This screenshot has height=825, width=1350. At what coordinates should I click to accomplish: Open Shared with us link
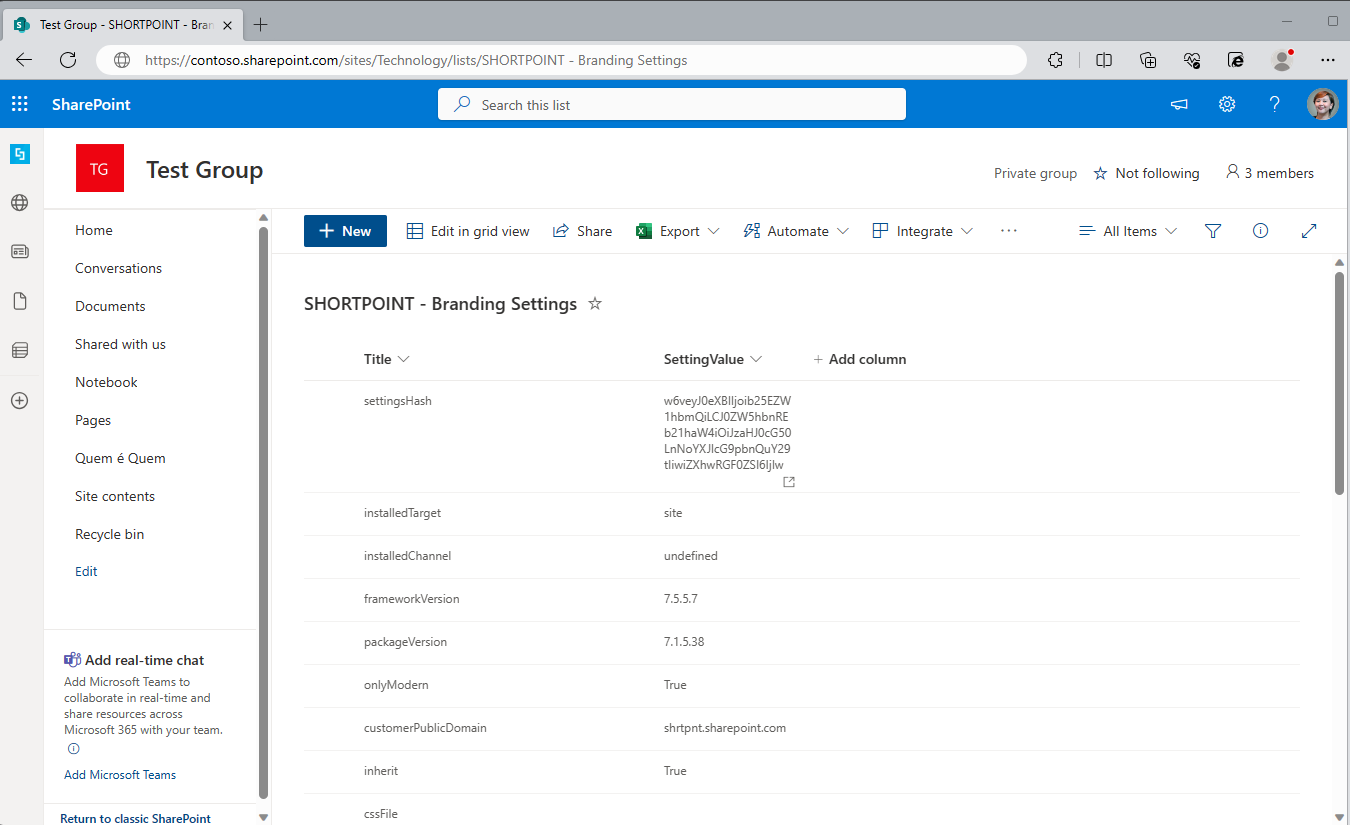tap(120, 344)
